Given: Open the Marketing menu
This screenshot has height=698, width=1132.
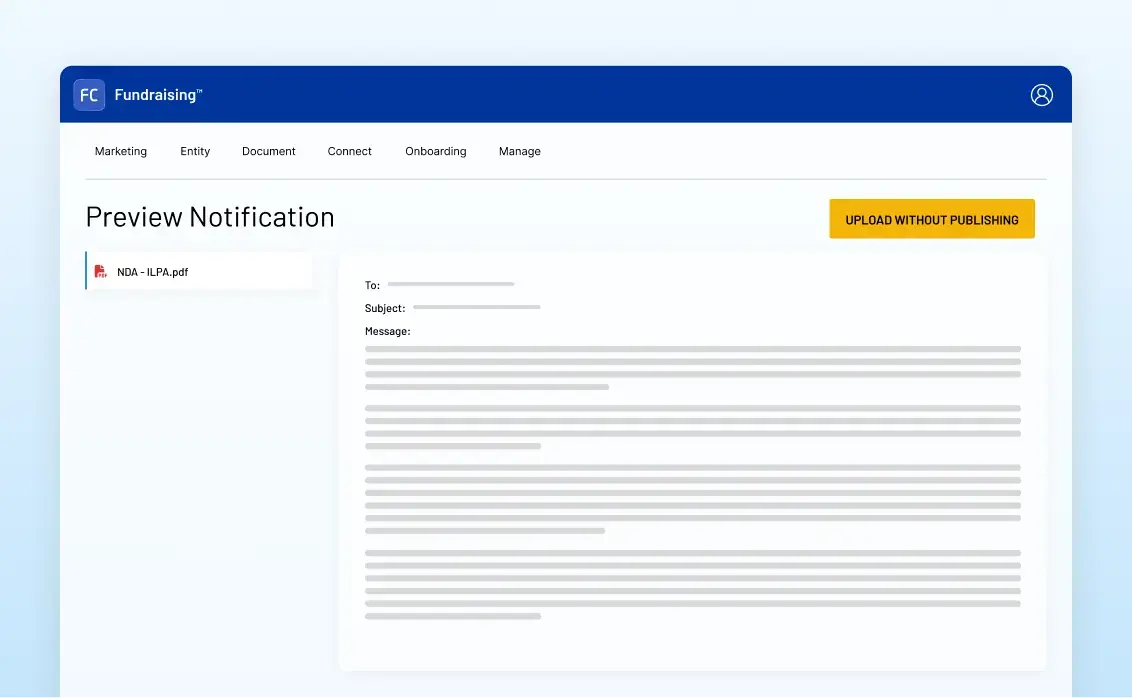Looking at the screenshot, I should [121, 152].
